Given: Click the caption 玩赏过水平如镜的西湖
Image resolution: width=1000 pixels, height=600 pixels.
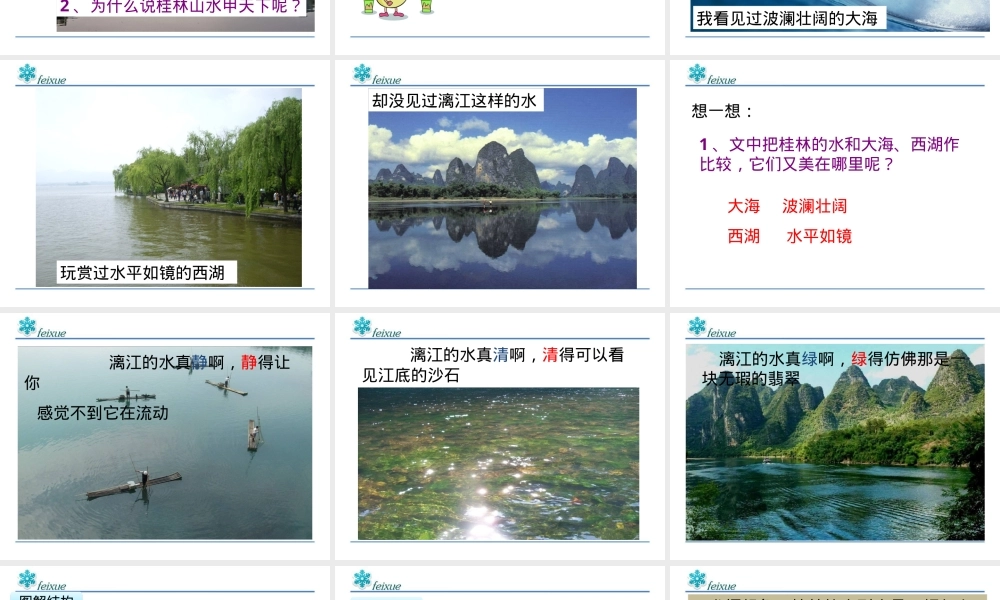Looking at the screenshot, I should coord(142,273).
